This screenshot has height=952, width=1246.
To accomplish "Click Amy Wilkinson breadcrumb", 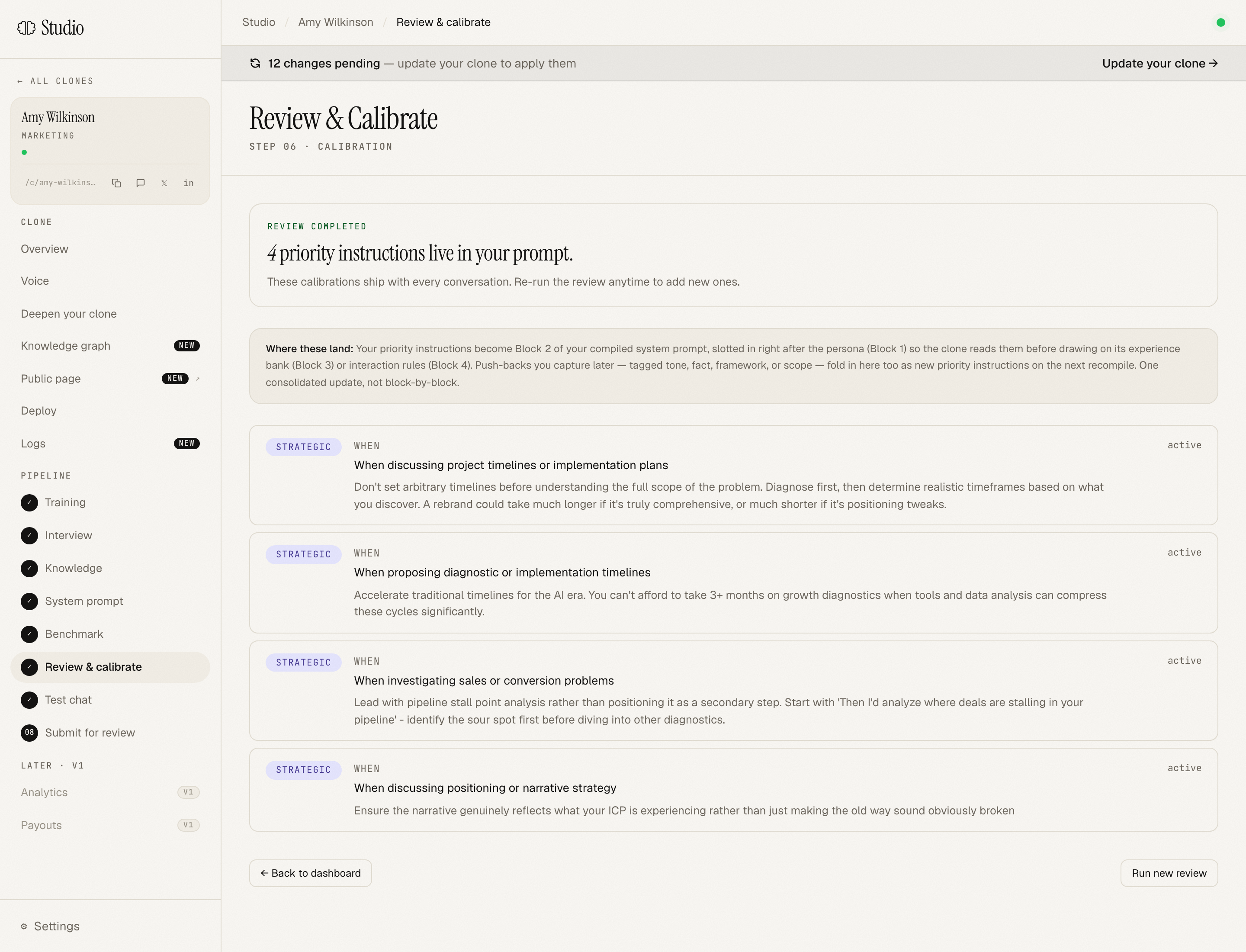I will tap(335, 22).
